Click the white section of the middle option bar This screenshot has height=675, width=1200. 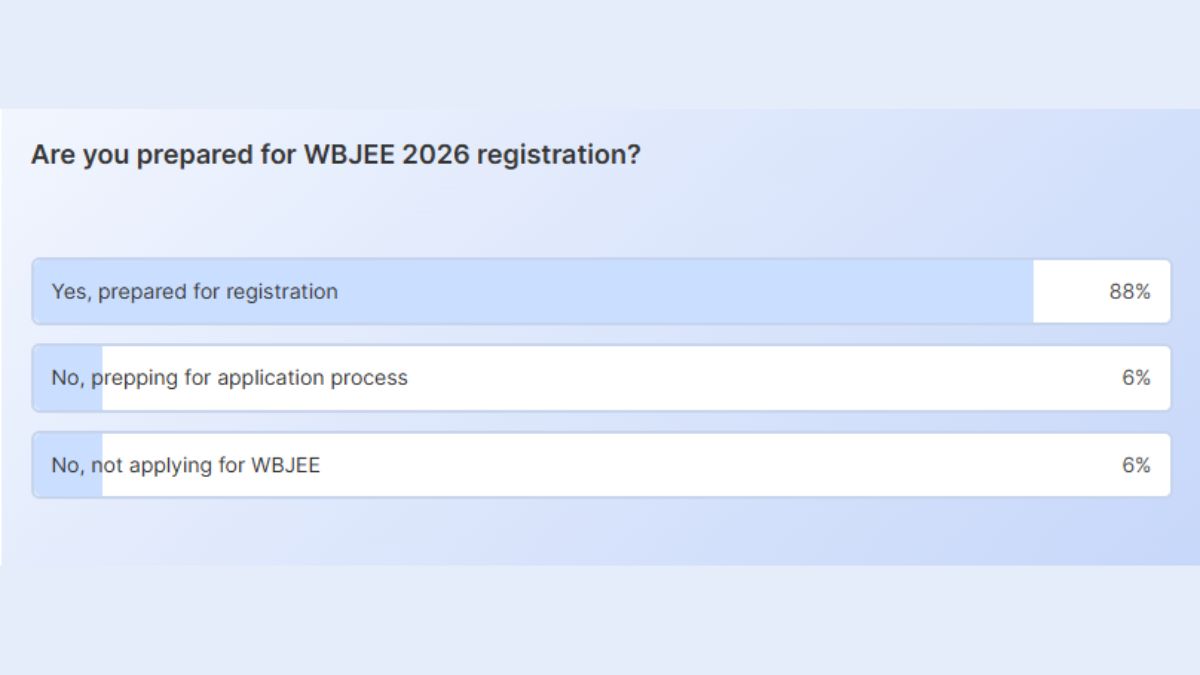[700, 378]
